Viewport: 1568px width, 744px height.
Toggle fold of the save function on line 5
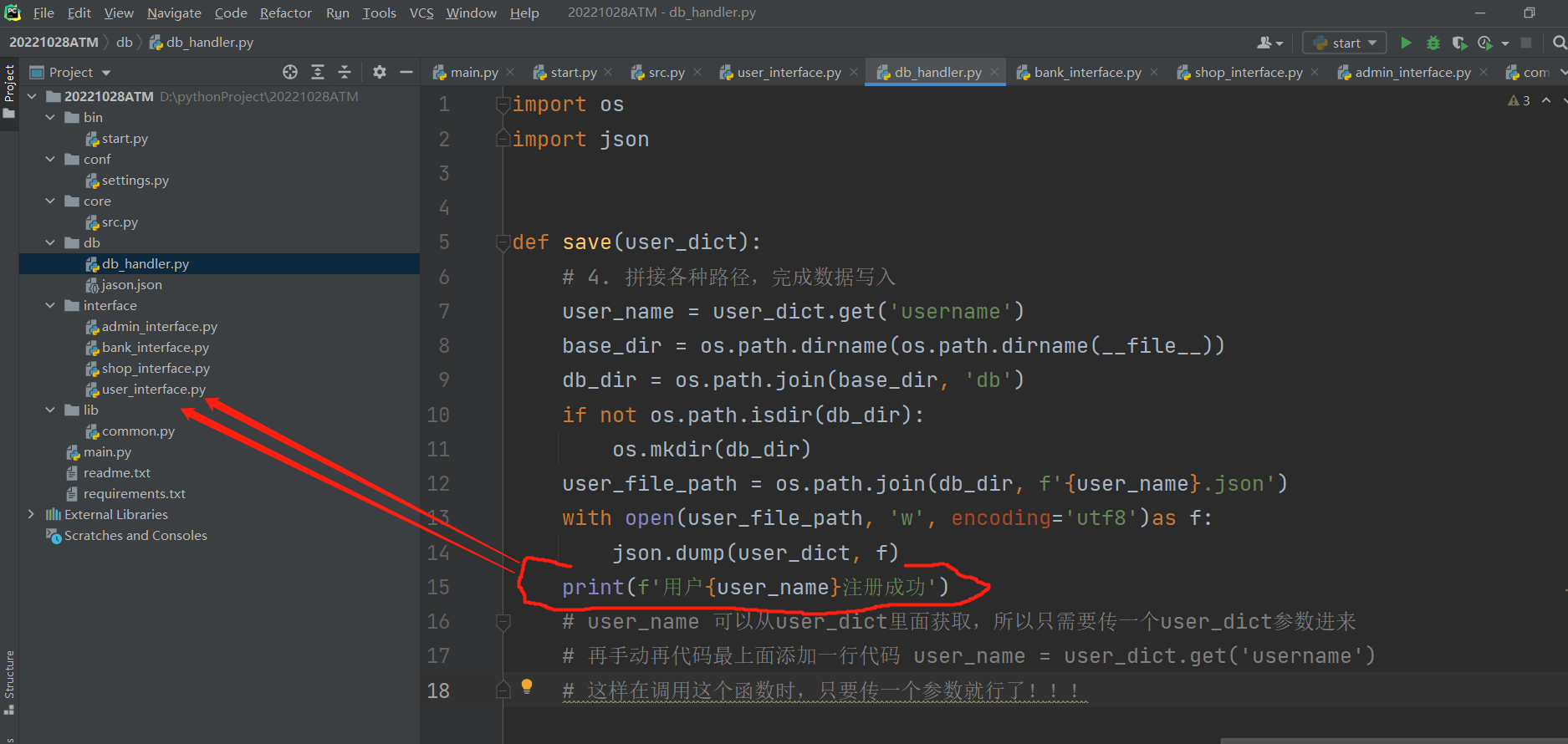pyautogui.click(x=503, y=243)
